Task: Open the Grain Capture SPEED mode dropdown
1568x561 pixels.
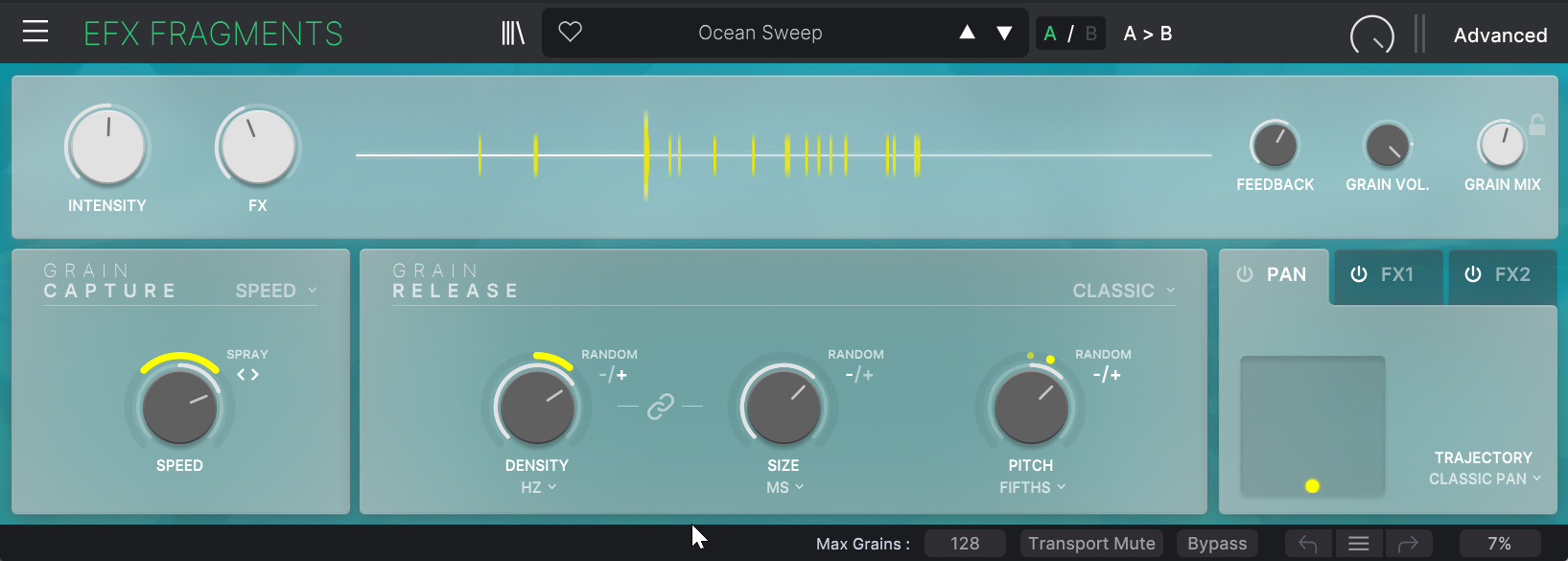Action: 276,291
